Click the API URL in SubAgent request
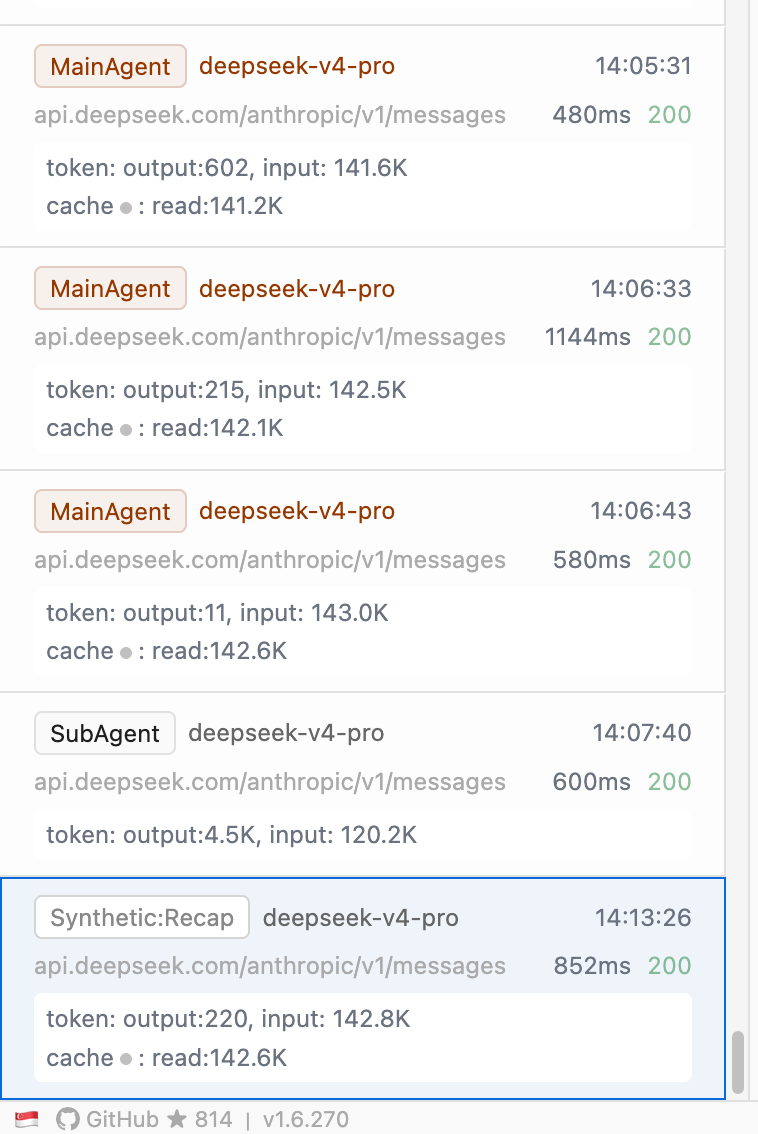Image resolution: width=758 pixels, height=1134 pixels. point(270,782)
